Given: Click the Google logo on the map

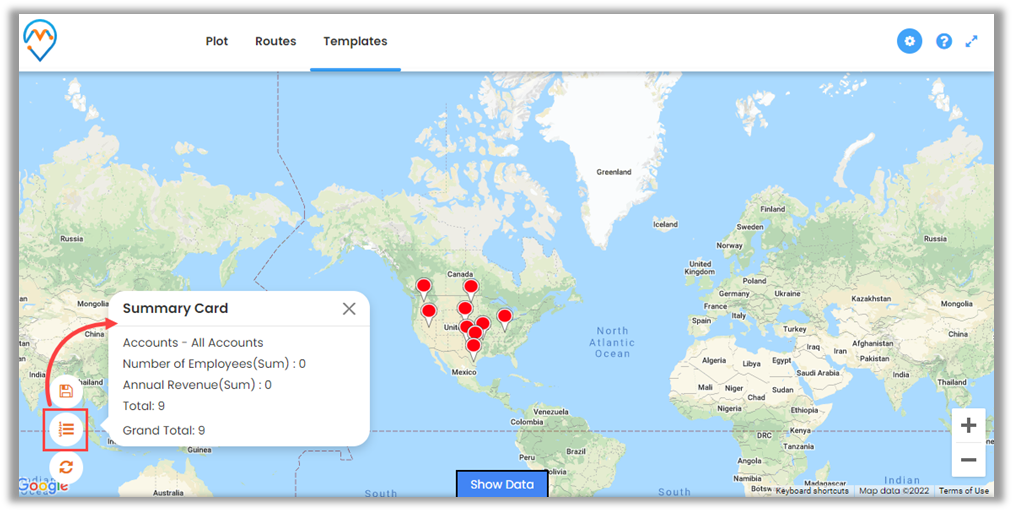Looking at the screenshot, I should [42, 486].
